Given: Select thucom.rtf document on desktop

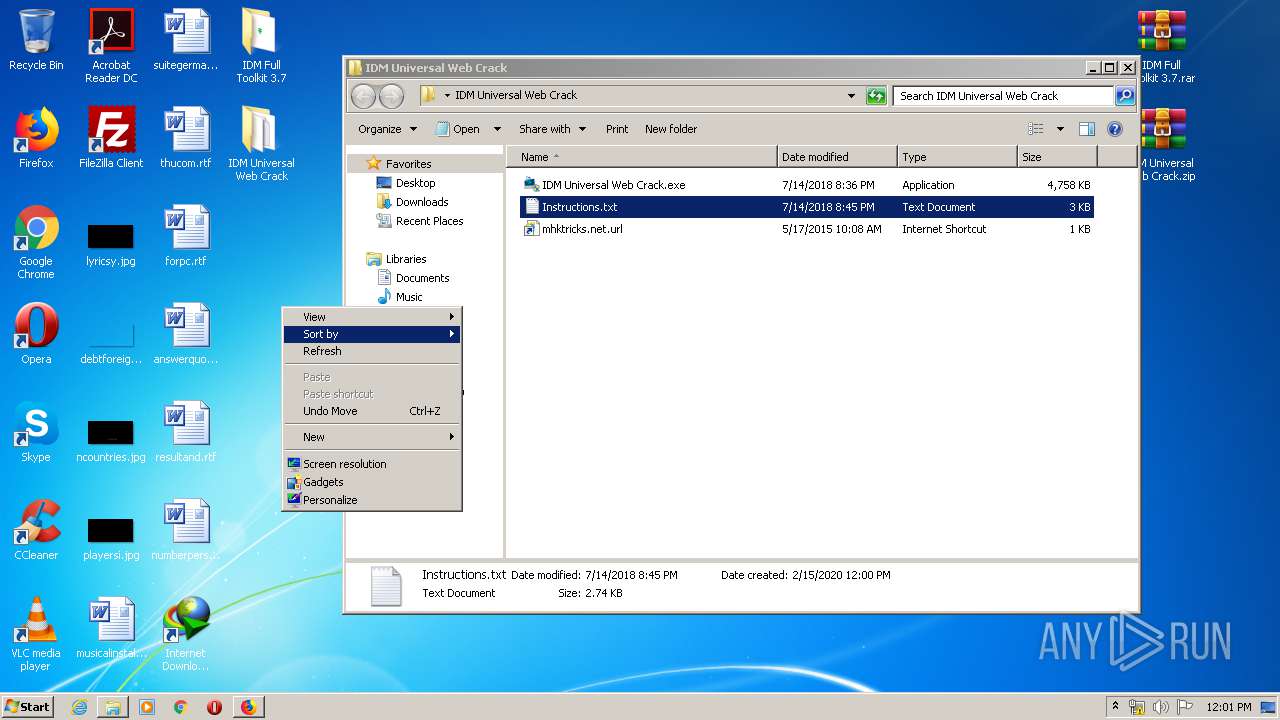Looking at the screenshot, I should (x=186, y=138).
